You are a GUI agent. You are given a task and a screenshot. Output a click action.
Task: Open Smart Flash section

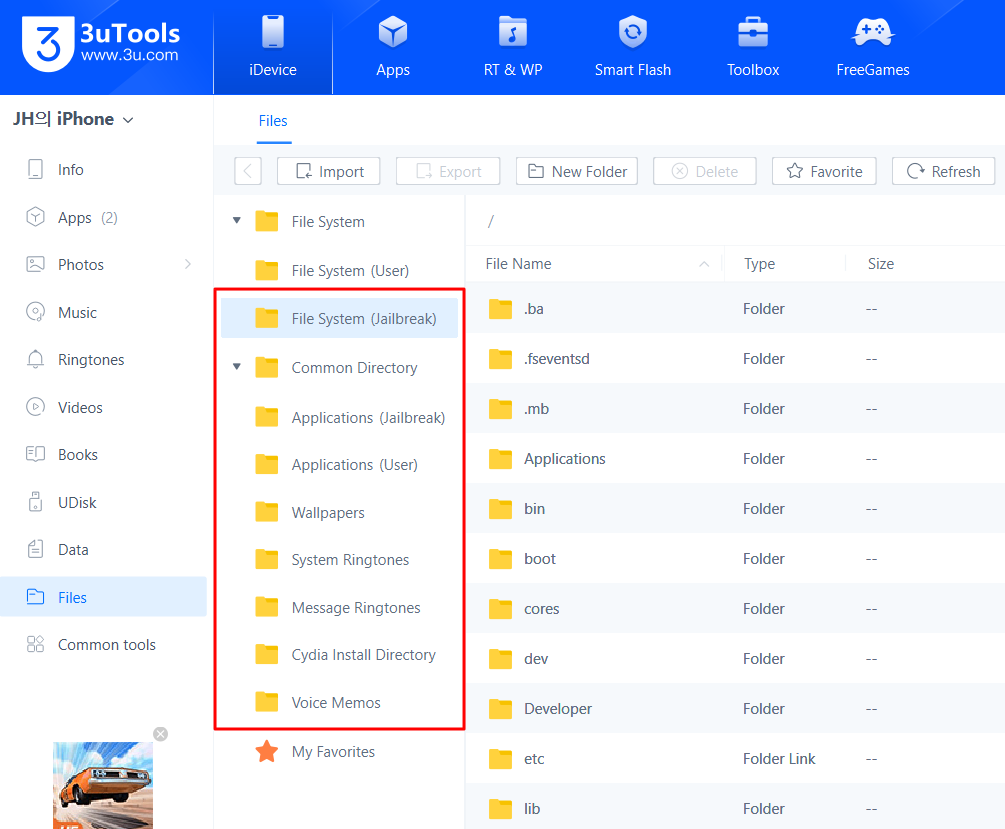[633, 47]
